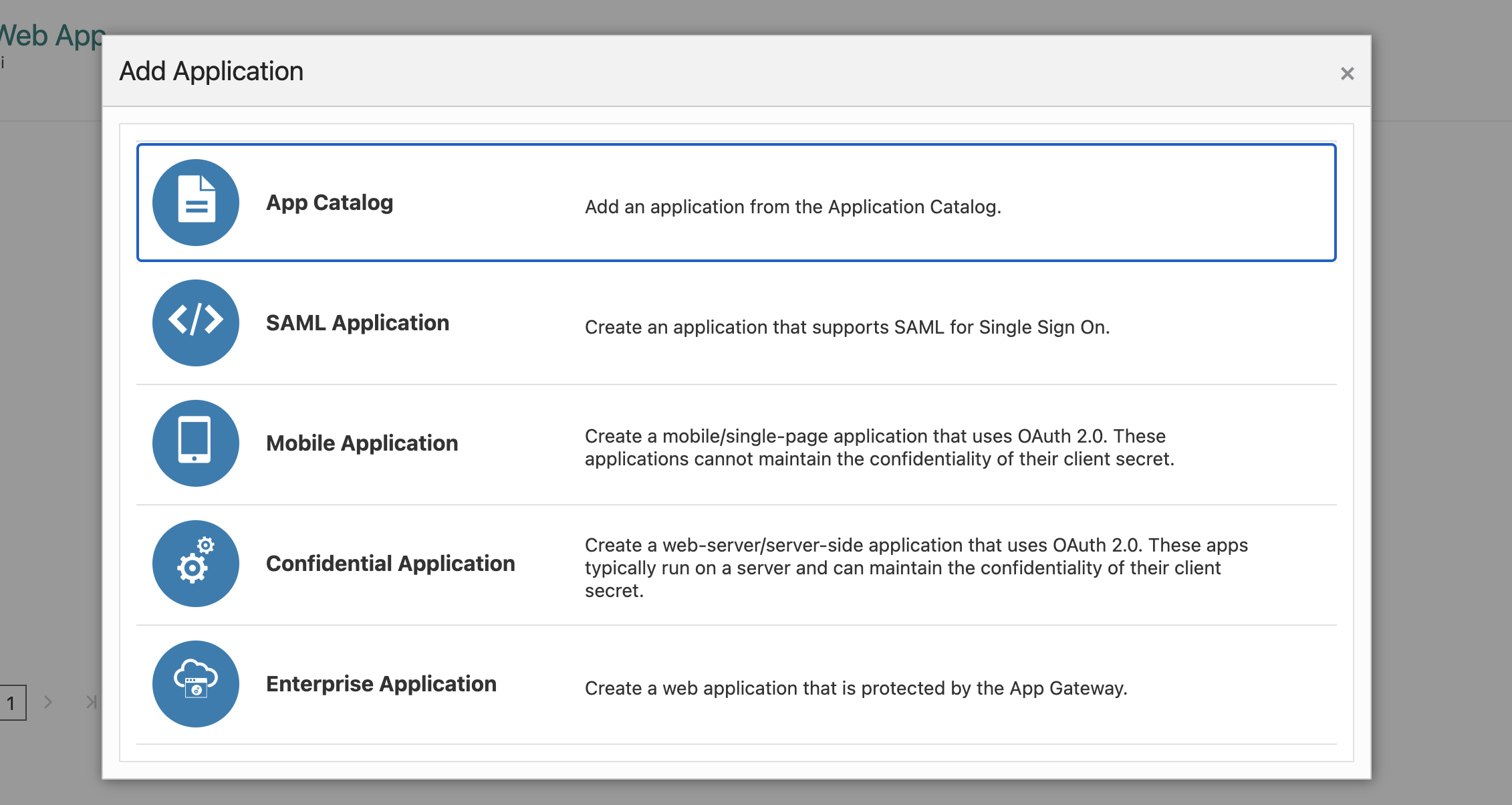Click the dialog title Add Application
Screen dimensions: 1512x805
pyautogui.click(x=211, y=72)
